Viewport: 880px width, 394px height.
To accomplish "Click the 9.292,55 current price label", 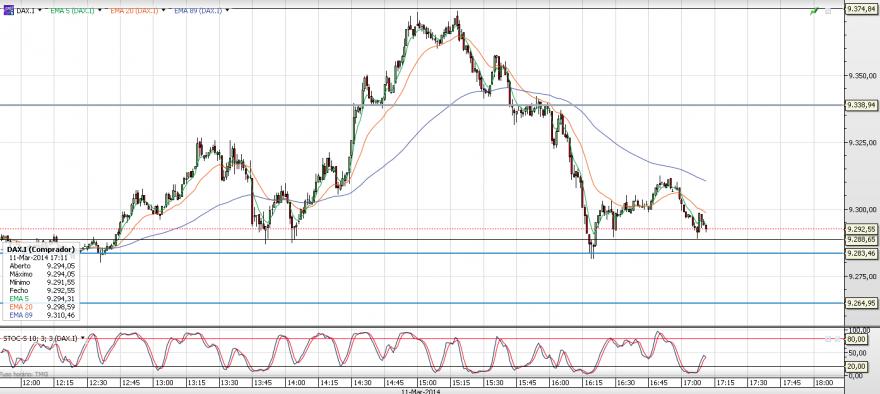I will [861, 229].
